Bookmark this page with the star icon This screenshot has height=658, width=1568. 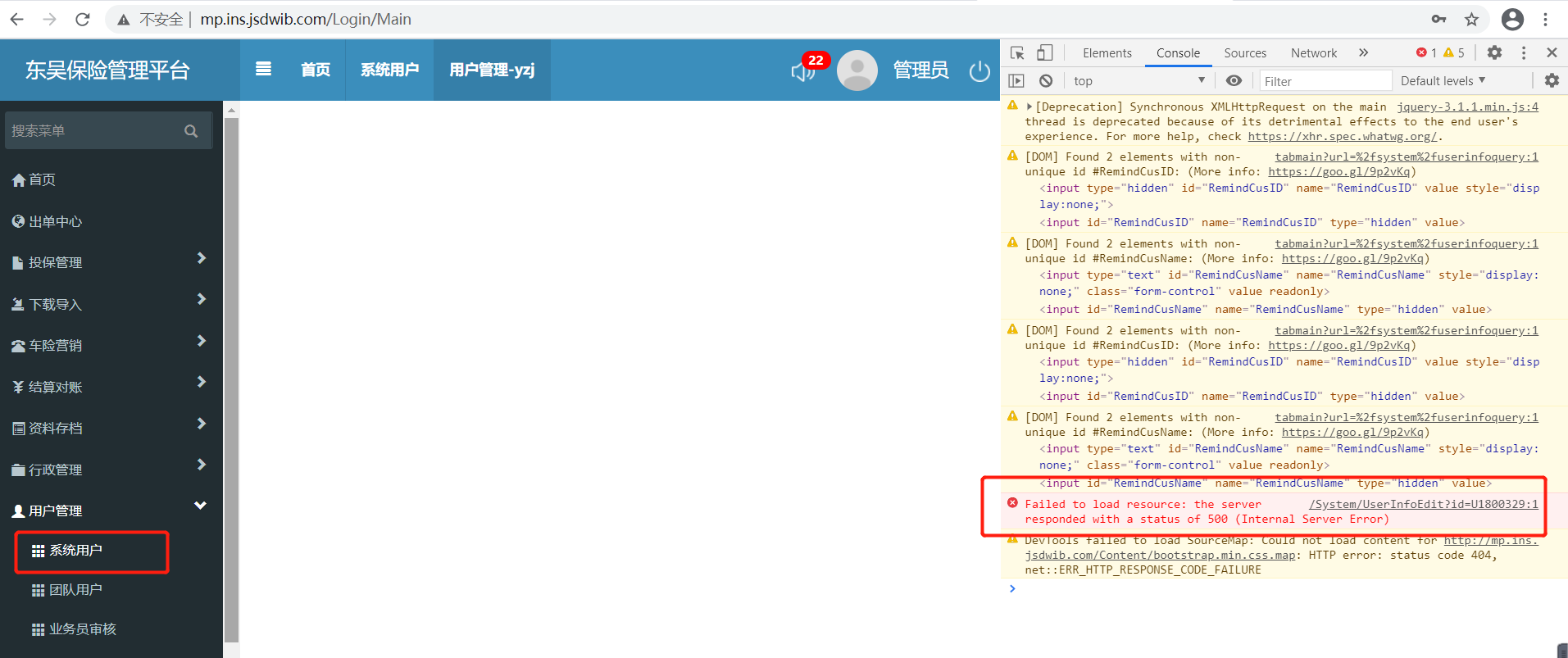[1471, 19]
